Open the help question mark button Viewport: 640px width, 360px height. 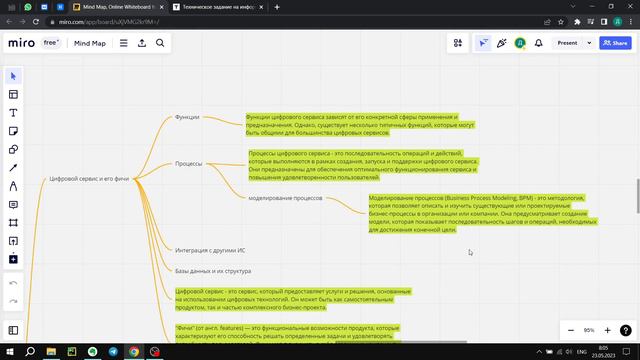pos(625,330)
